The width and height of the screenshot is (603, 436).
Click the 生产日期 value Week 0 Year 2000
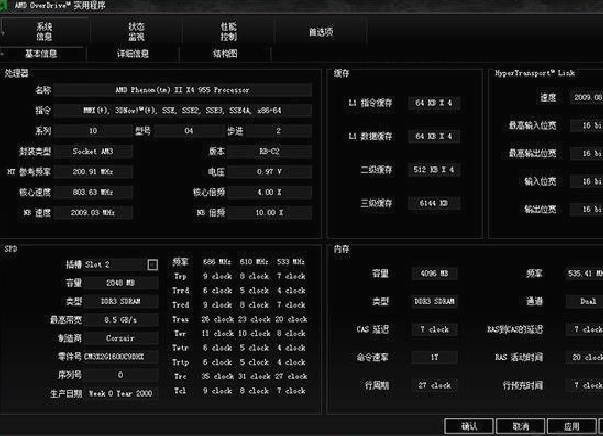[121, 393]
